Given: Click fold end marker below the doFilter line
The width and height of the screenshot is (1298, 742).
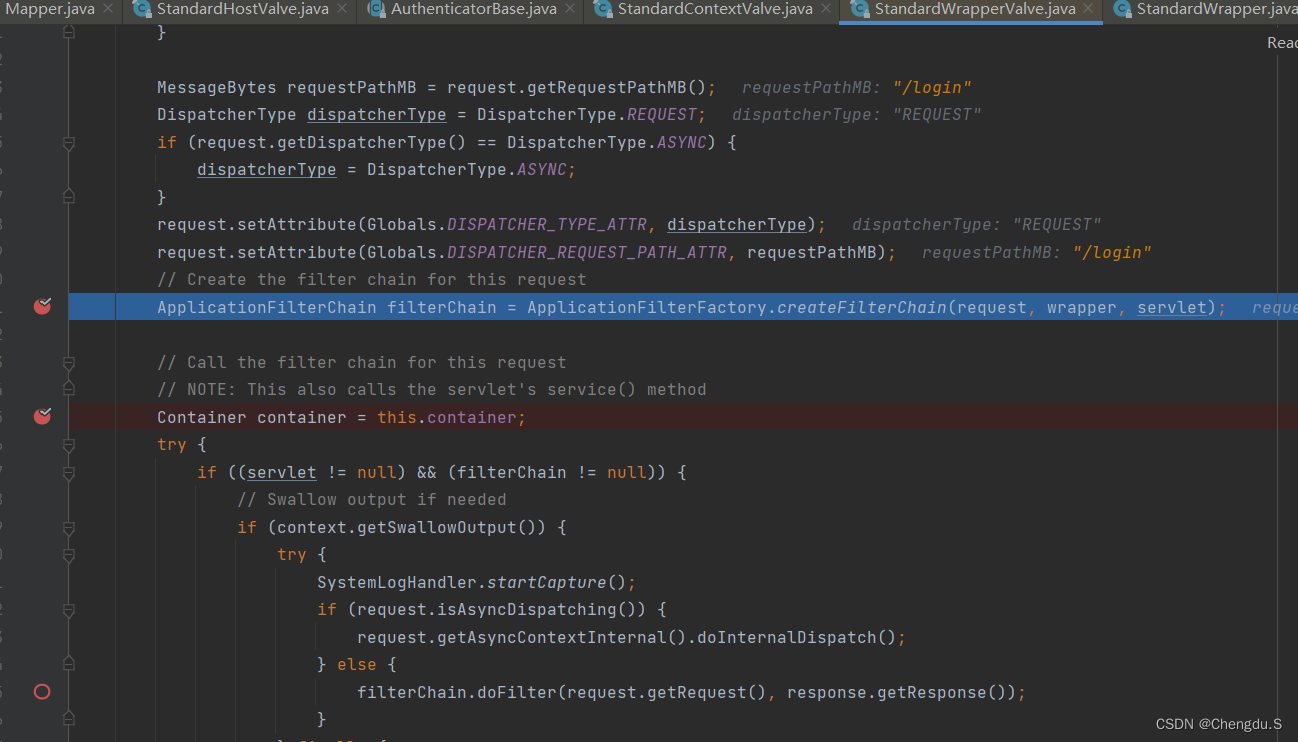Looking at the screenshot, I should 69,718.
